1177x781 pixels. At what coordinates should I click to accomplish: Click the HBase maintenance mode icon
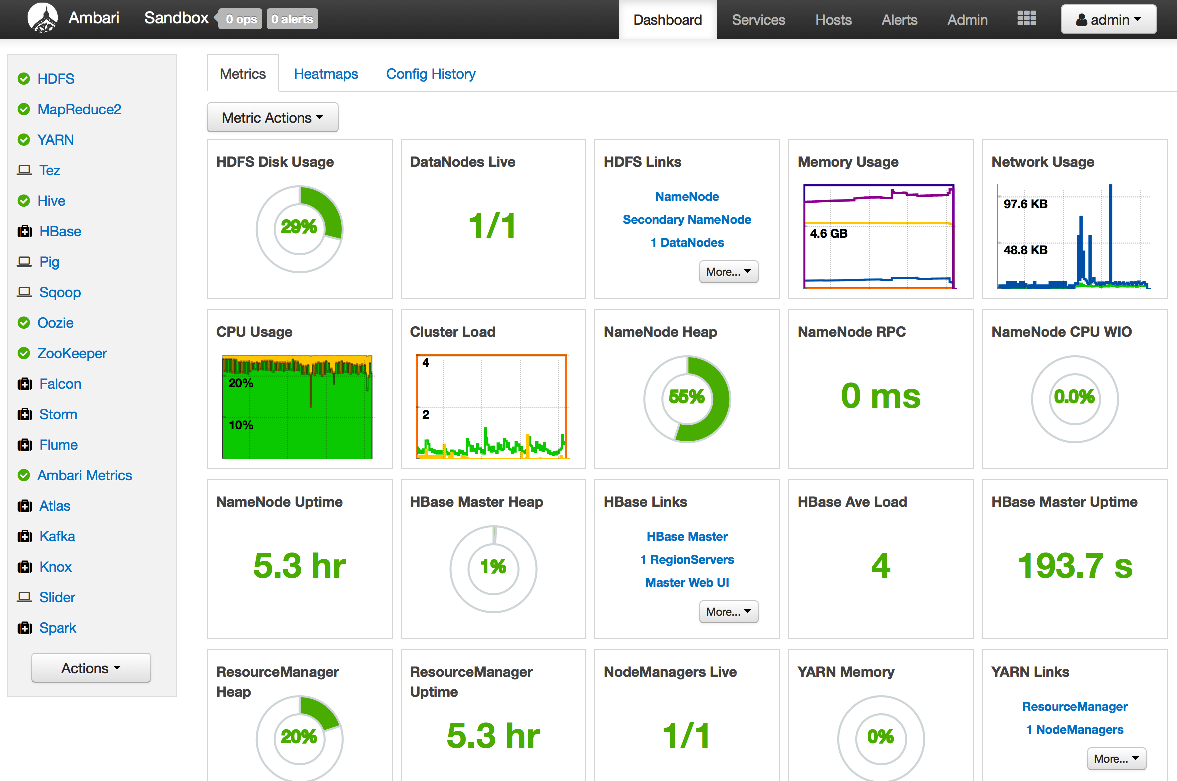(x=25, y=231)
